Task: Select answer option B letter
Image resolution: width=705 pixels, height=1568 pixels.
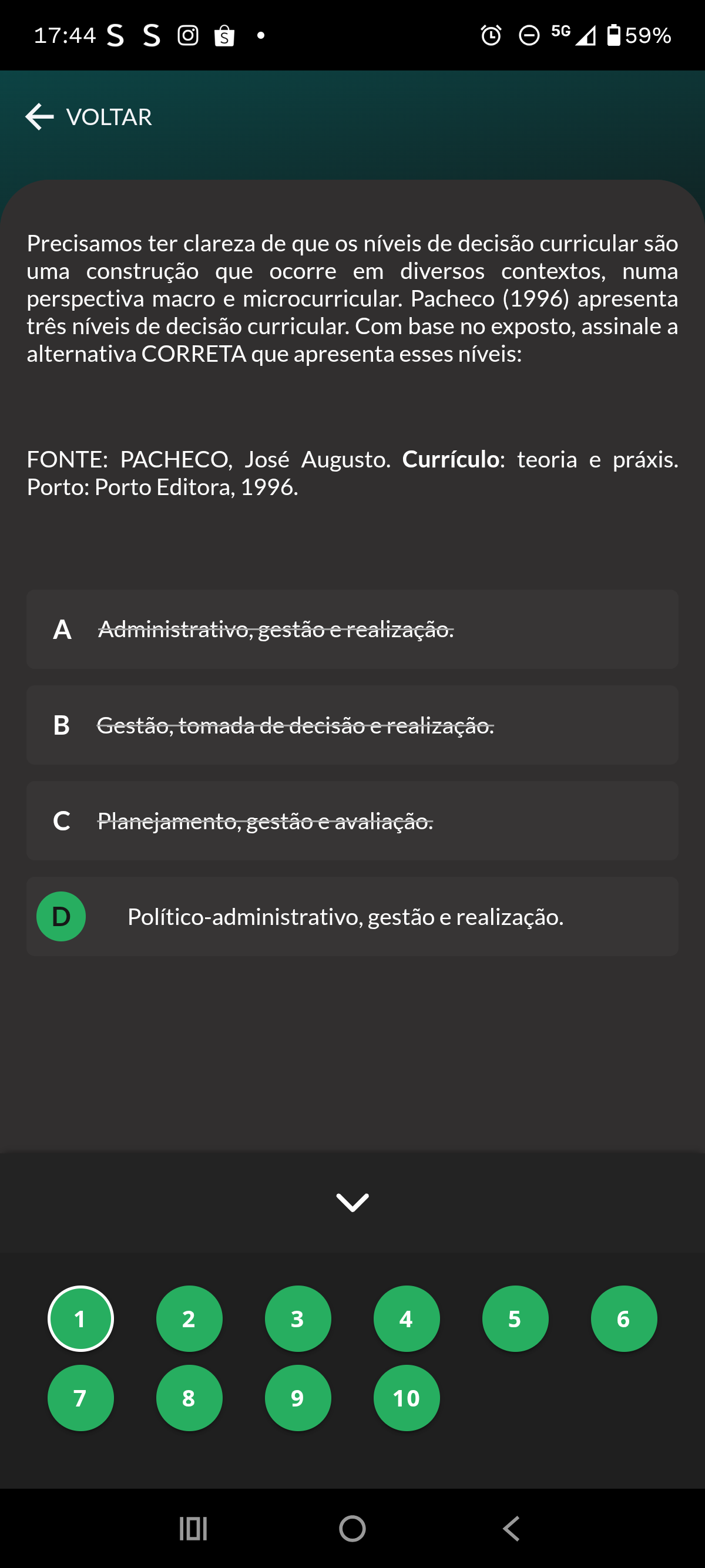Action: (62, 725)
